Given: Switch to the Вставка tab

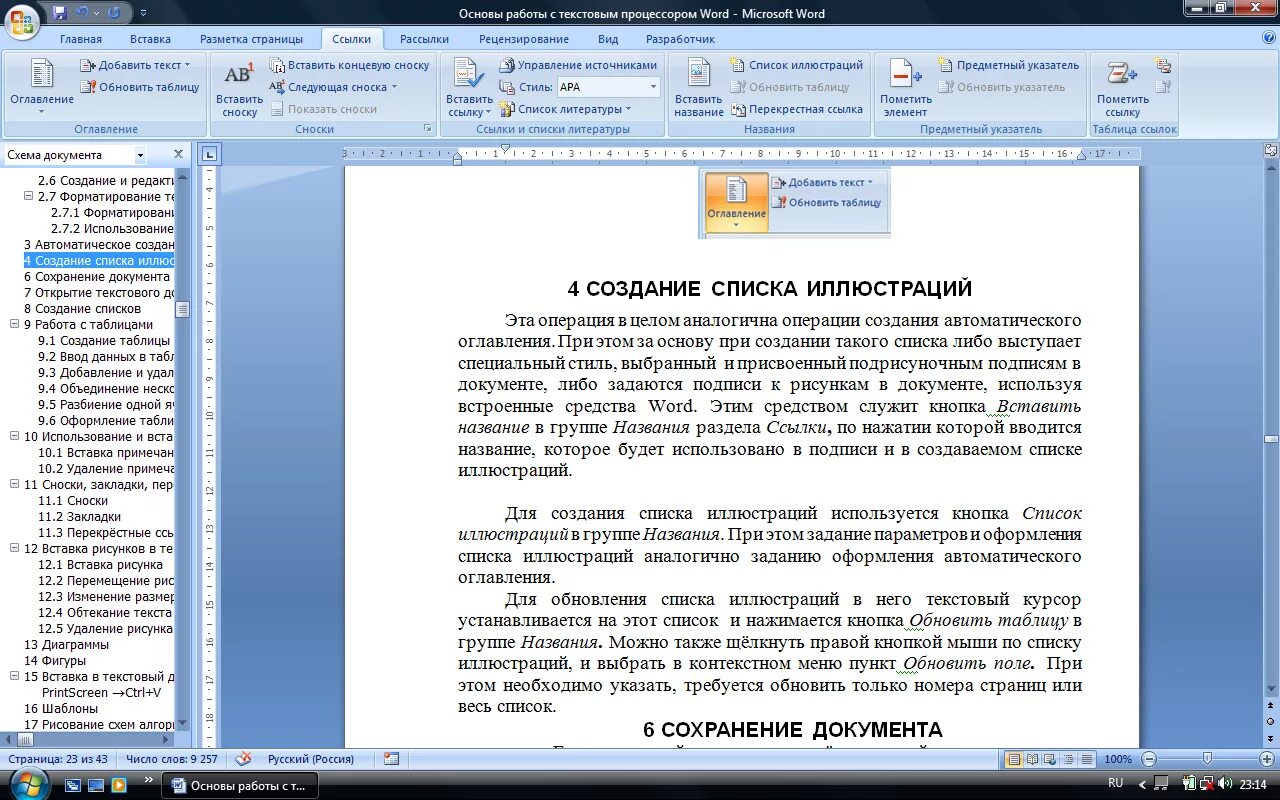Looking at the screenshot, I should (x=150, y=39).
